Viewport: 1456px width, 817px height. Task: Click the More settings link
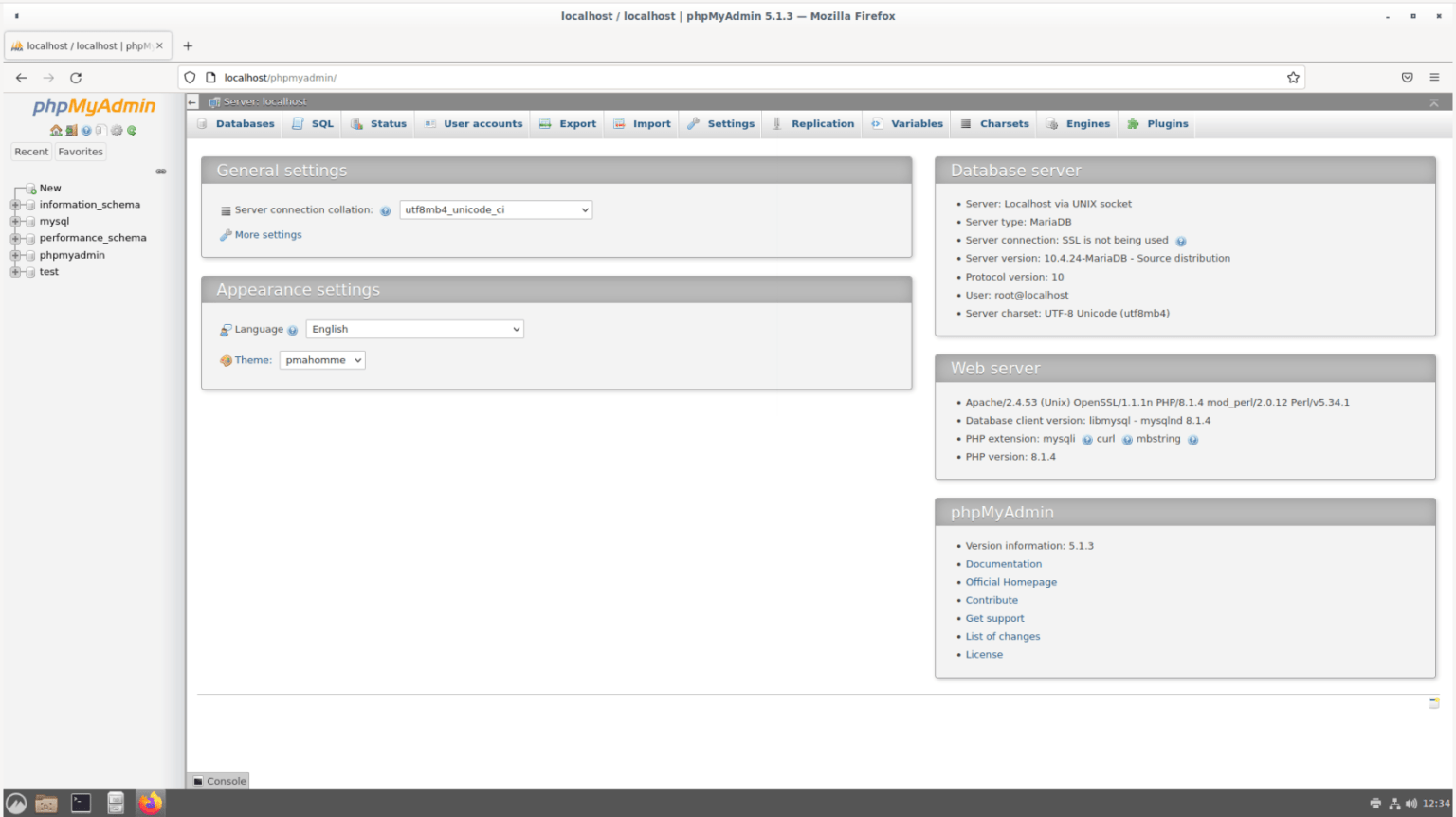[268, 235]
